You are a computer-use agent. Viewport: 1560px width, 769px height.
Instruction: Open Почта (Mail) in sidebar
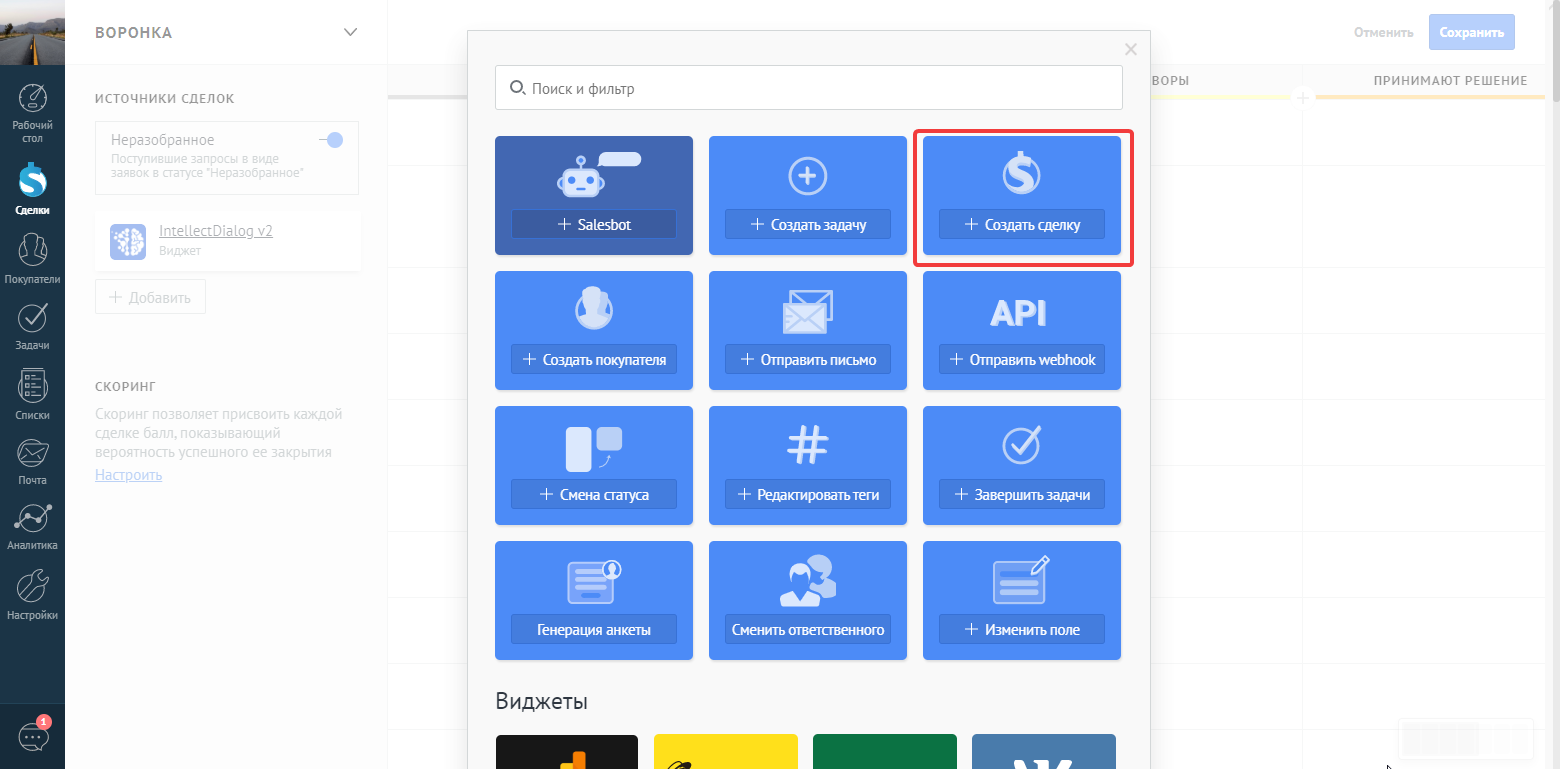32,461
